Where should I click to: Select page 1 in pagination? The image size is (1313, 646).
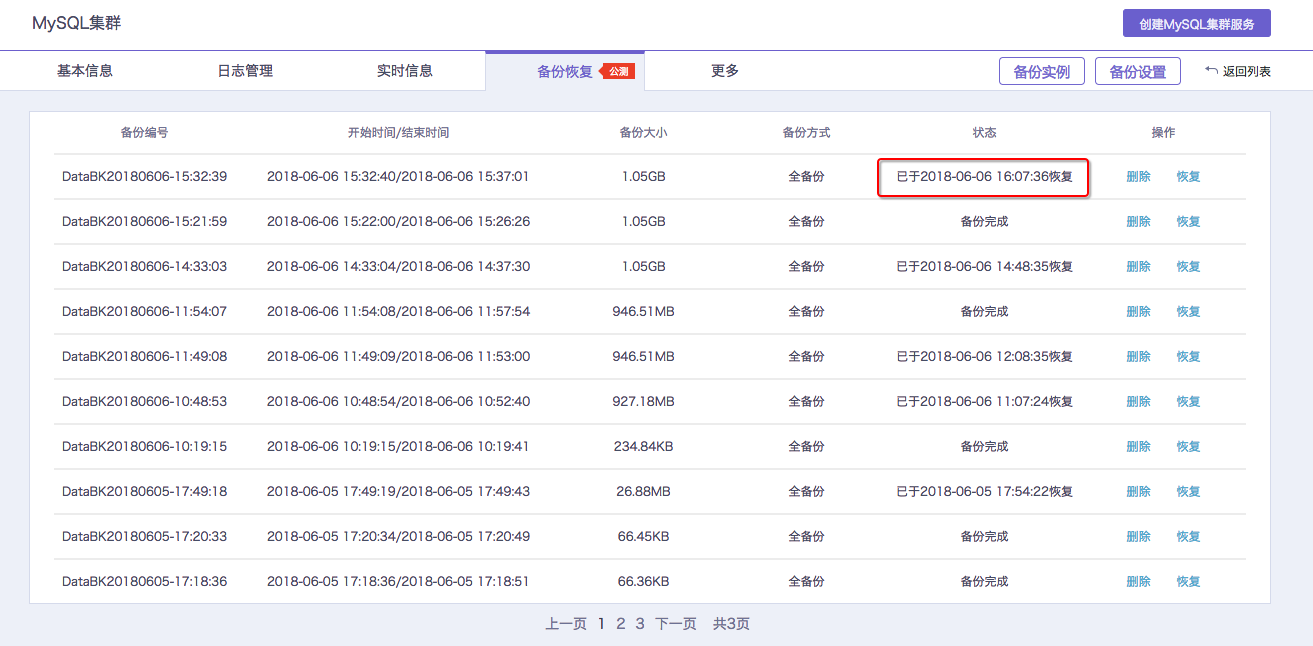click(x=602, y=624)
